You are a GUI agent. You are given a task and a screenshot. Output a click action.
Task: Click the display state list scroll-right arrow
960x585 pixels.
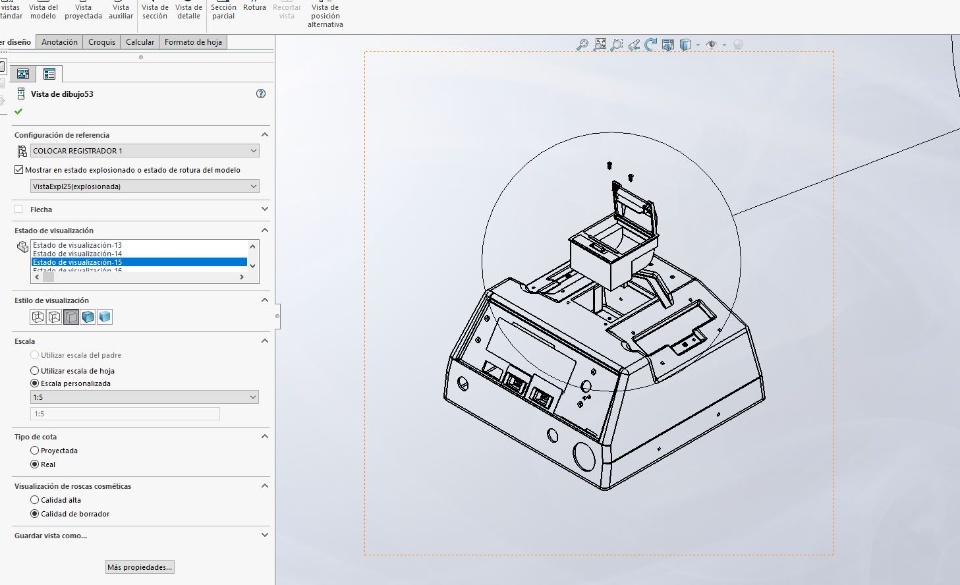pos(242,277)
